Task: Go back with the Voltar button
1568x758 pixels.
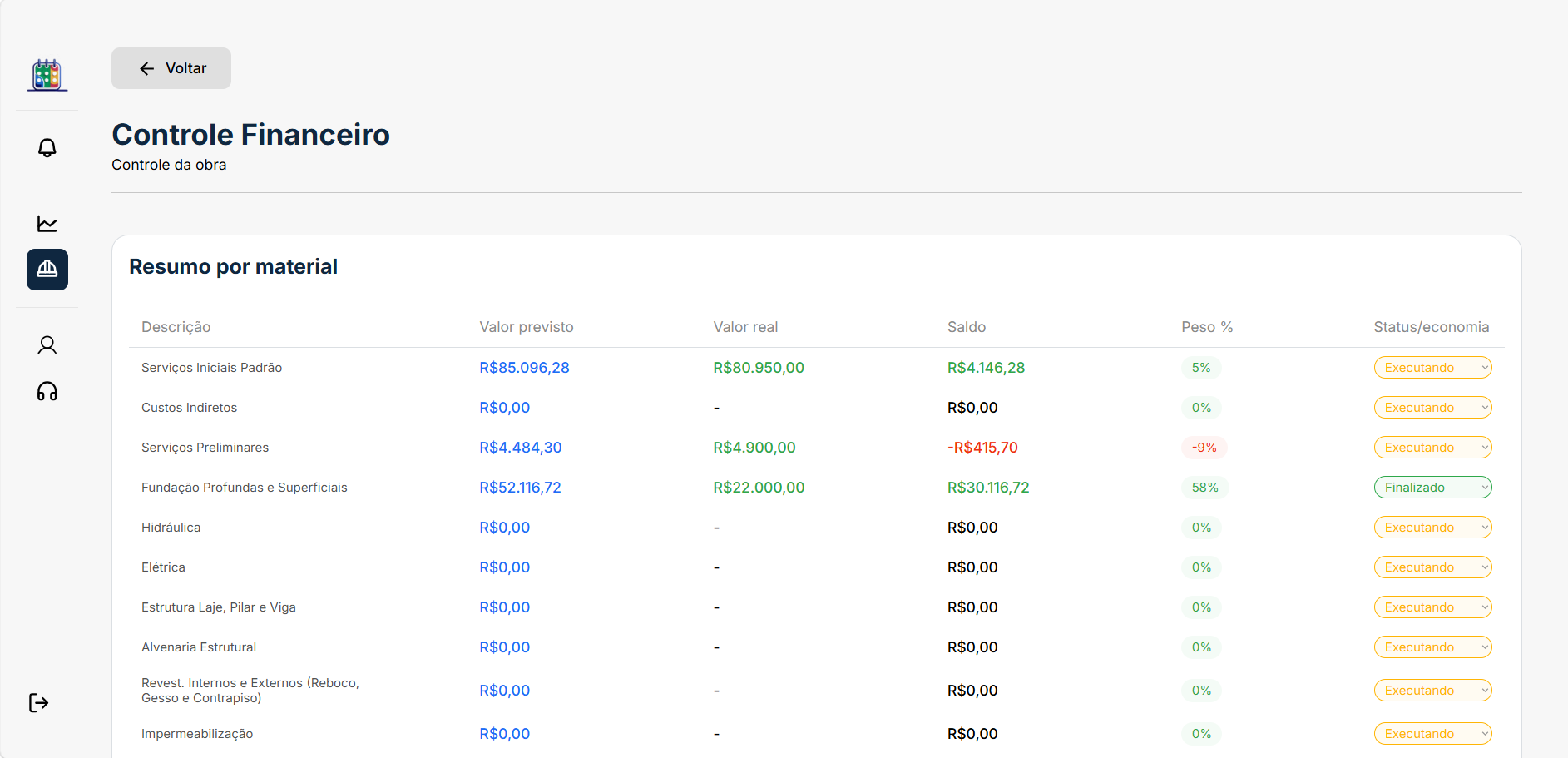Action: [x=171, y=68]
